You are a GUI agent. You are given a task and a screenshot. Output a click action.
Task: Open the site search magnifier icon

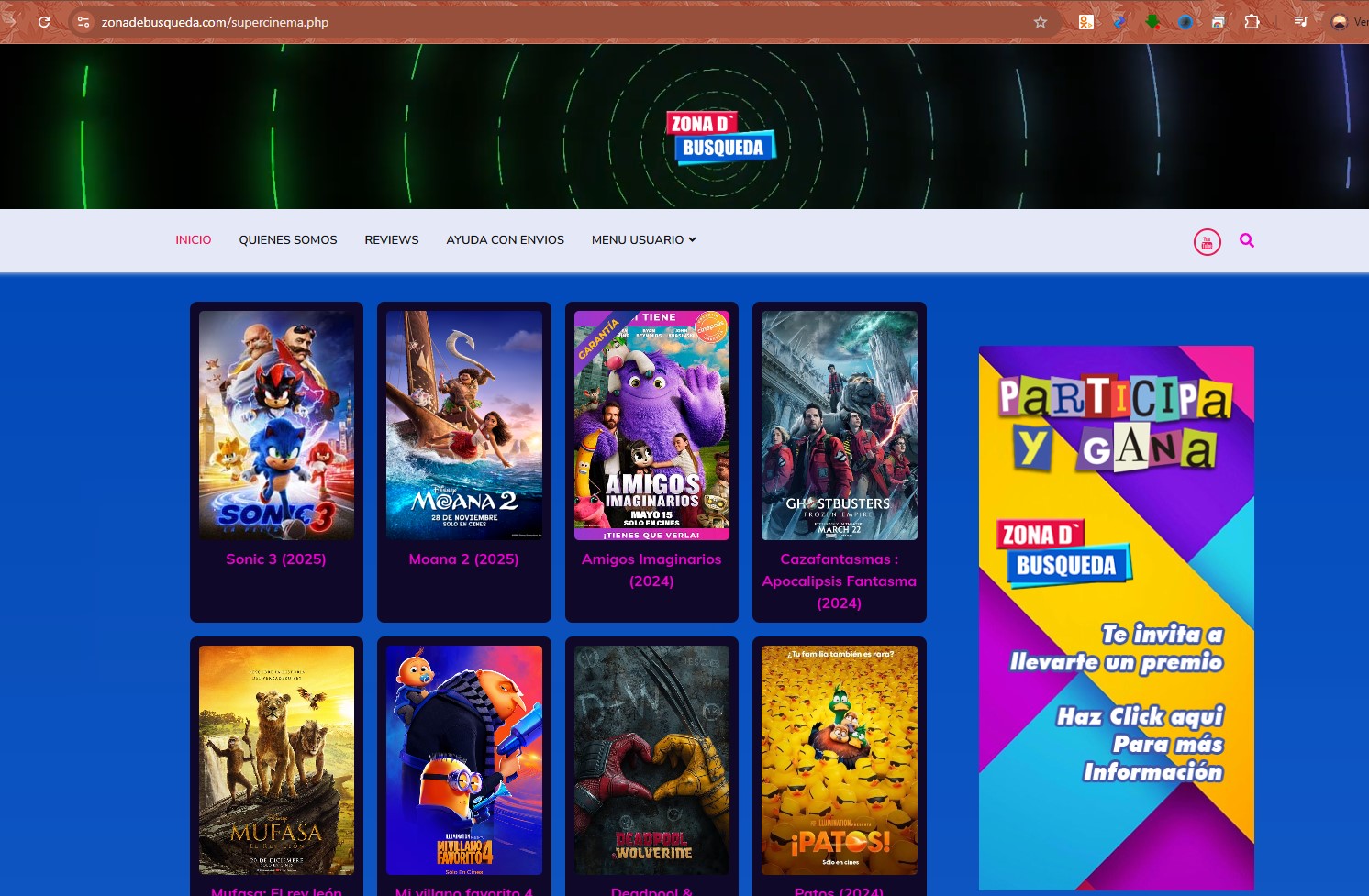point(1246,240)
